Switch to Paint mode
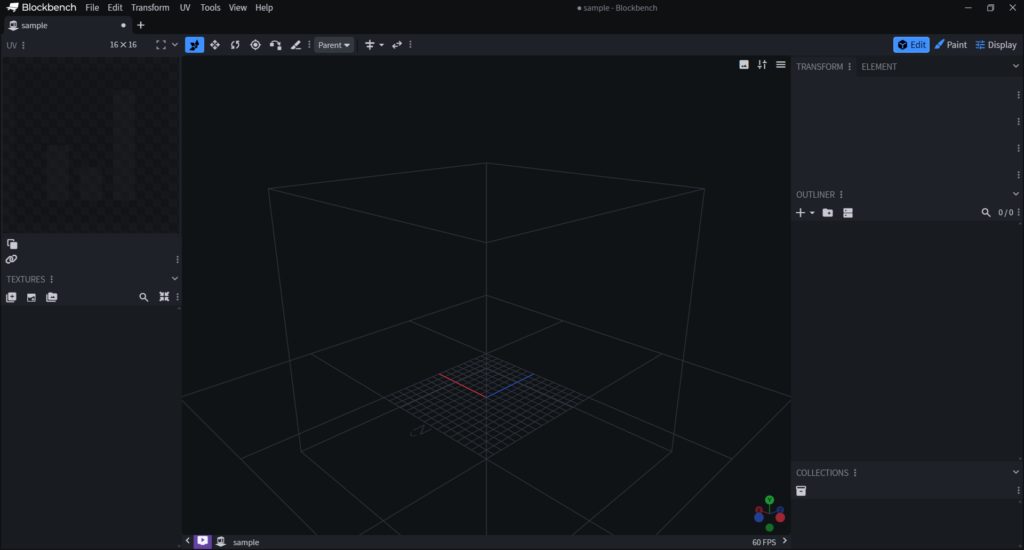Viewport: 1024px width, 550px height. click(x=950, y=45)
